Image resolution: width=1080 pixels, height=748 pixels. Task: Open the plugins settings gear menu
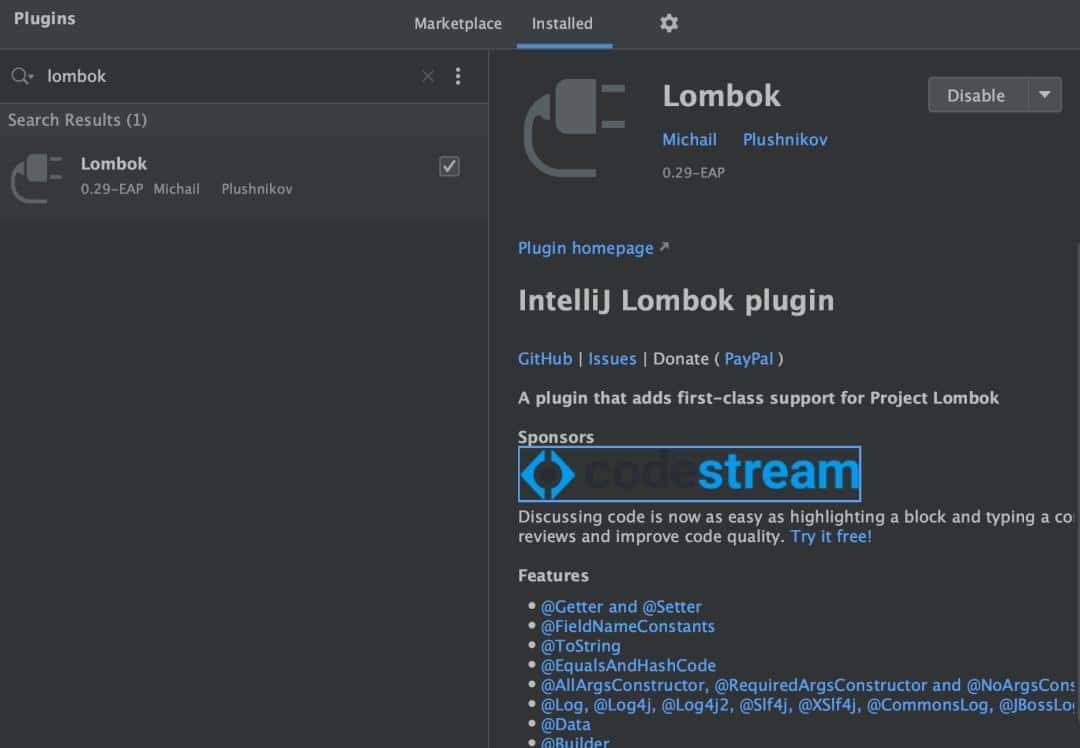(669, 23)
